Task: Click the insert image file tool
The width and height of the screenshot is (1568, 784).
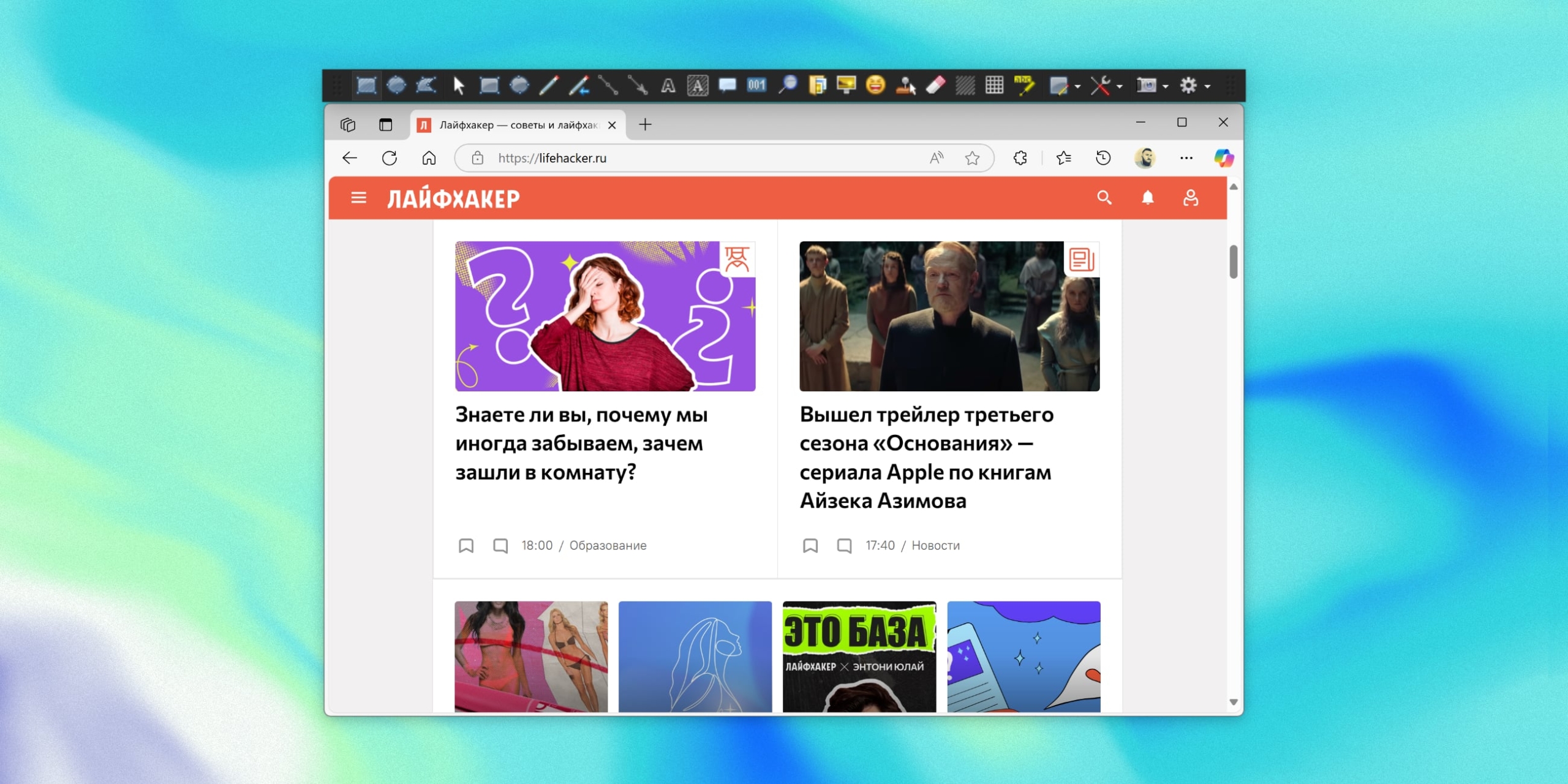Action: 817,85
